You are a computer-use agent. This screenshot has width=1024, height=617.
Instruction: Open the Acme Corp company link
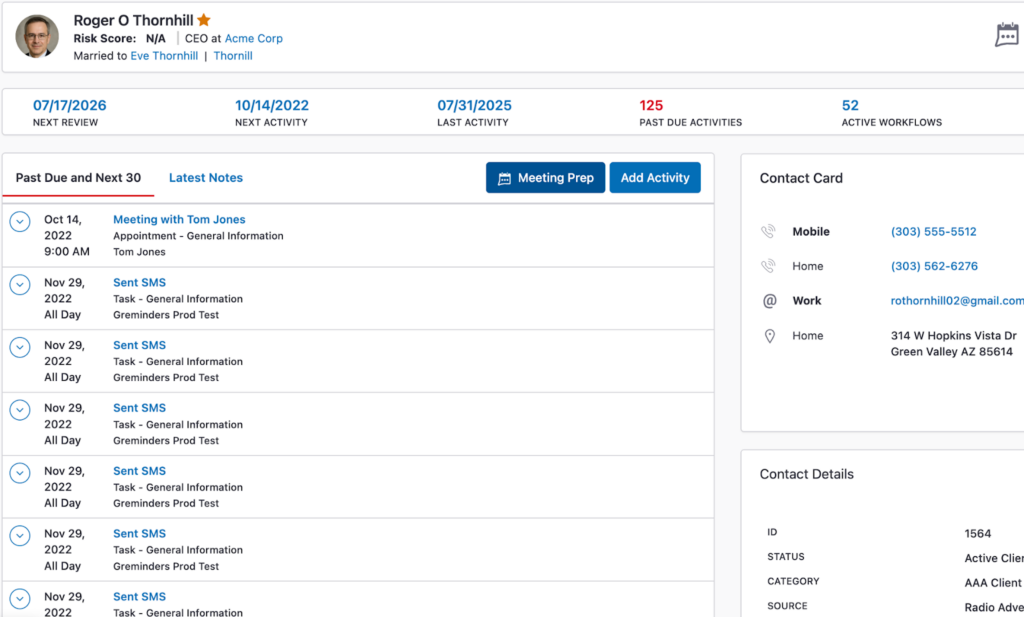tap(253, 39)
